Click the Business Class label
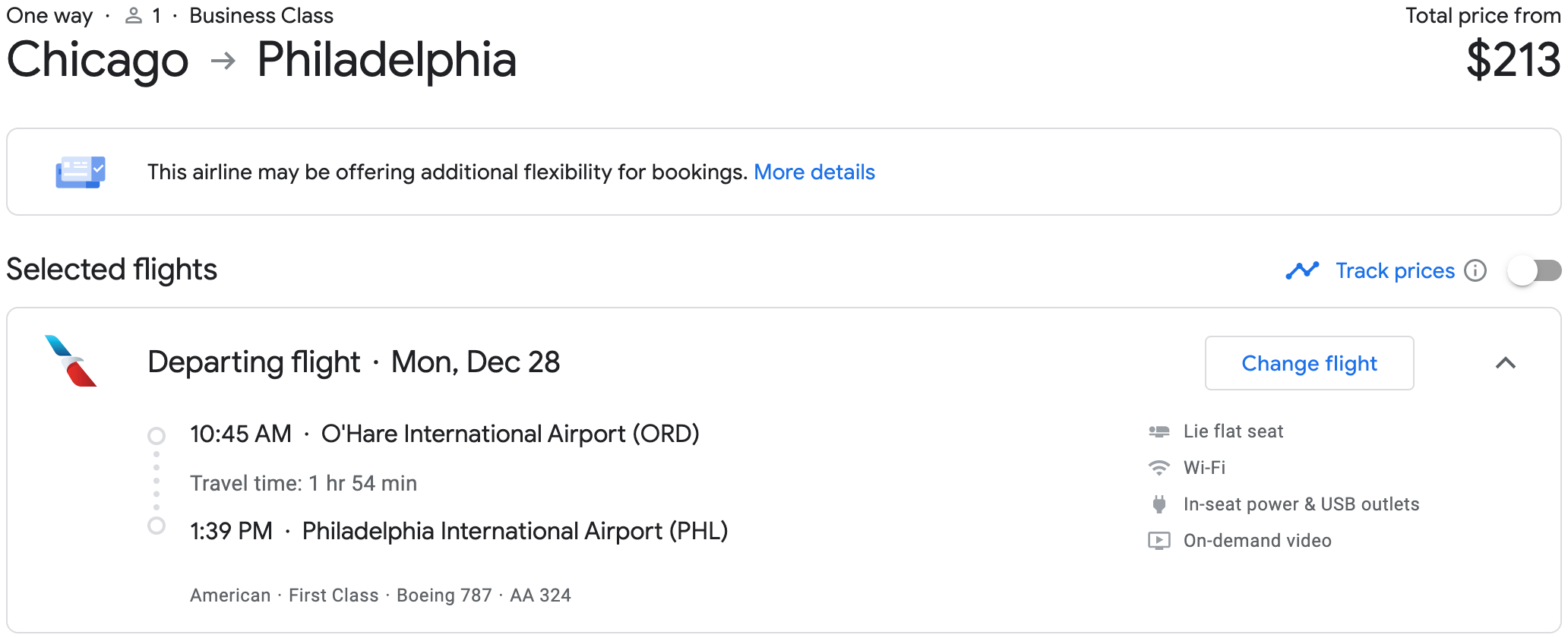Screen dimensions: 1568x638 click(x=261, y=16)
